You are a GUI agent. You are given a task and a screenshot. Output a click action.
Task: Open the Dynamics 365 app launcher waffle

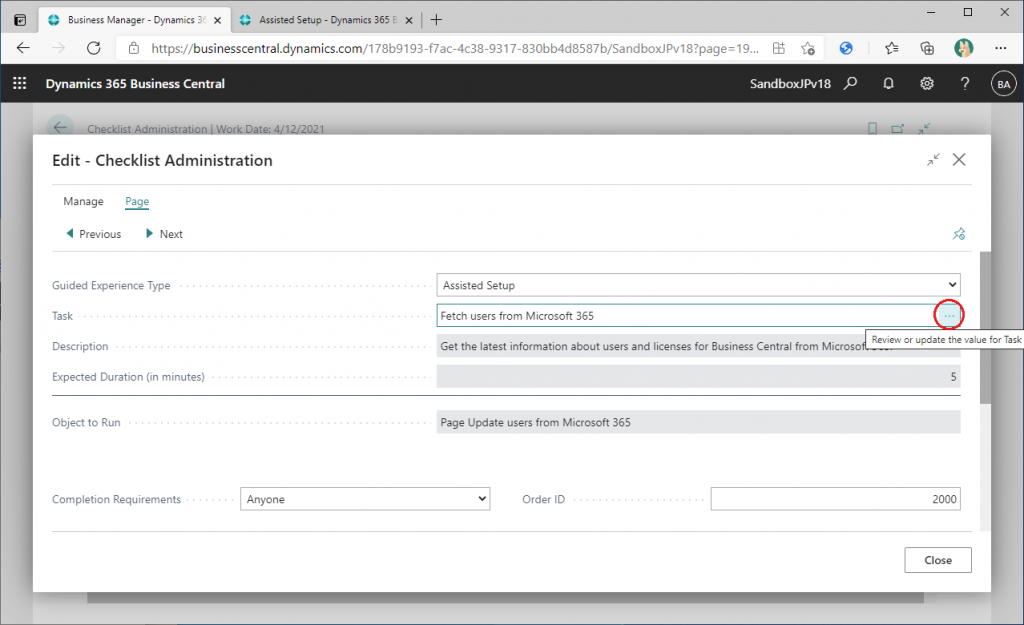(x=20, y=84)
